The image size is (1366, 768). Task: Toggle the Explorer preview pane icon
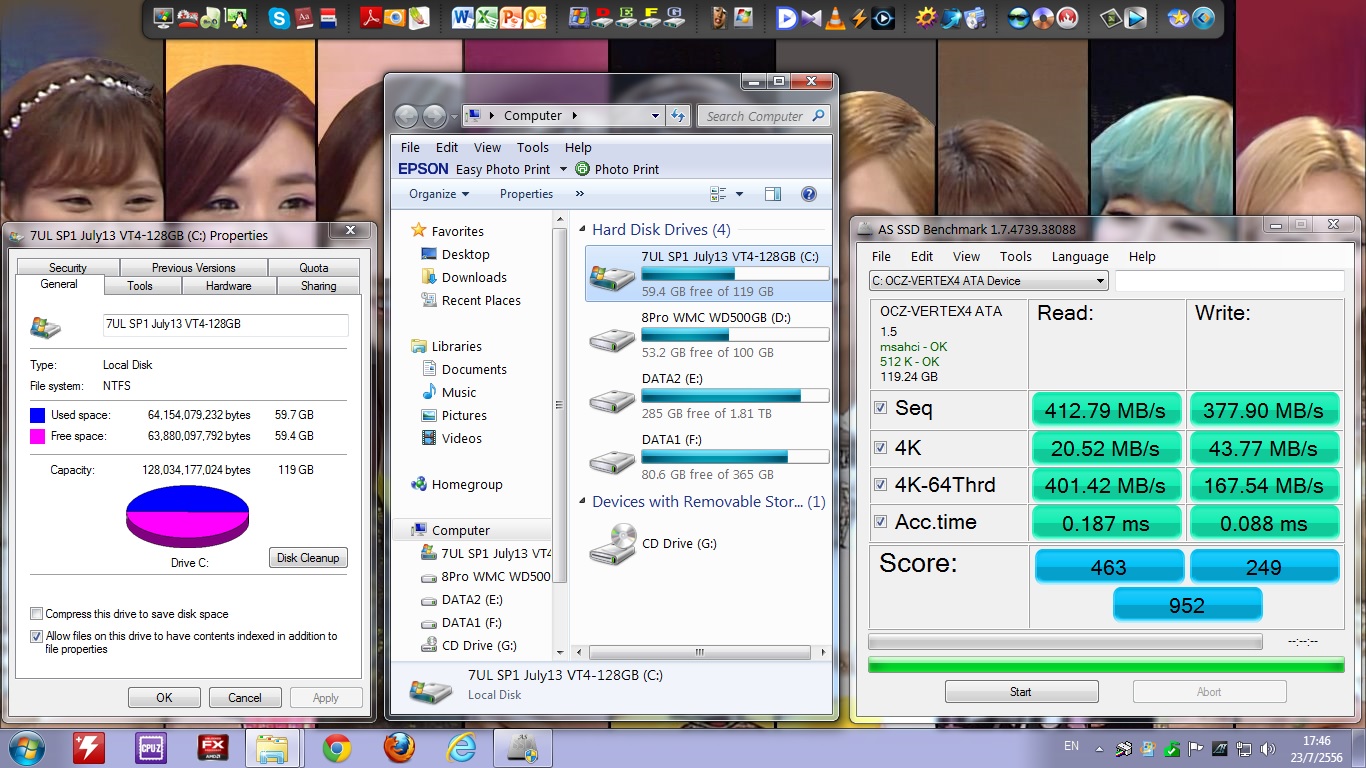point(772,194)
